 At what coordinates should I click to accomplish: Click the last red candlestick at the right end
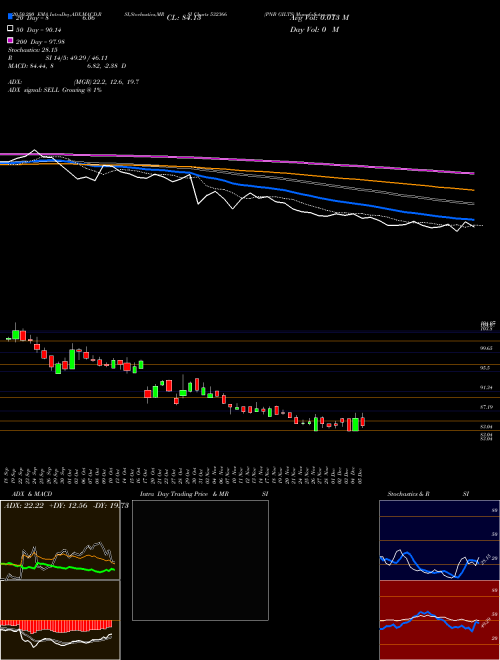(362, 421)
